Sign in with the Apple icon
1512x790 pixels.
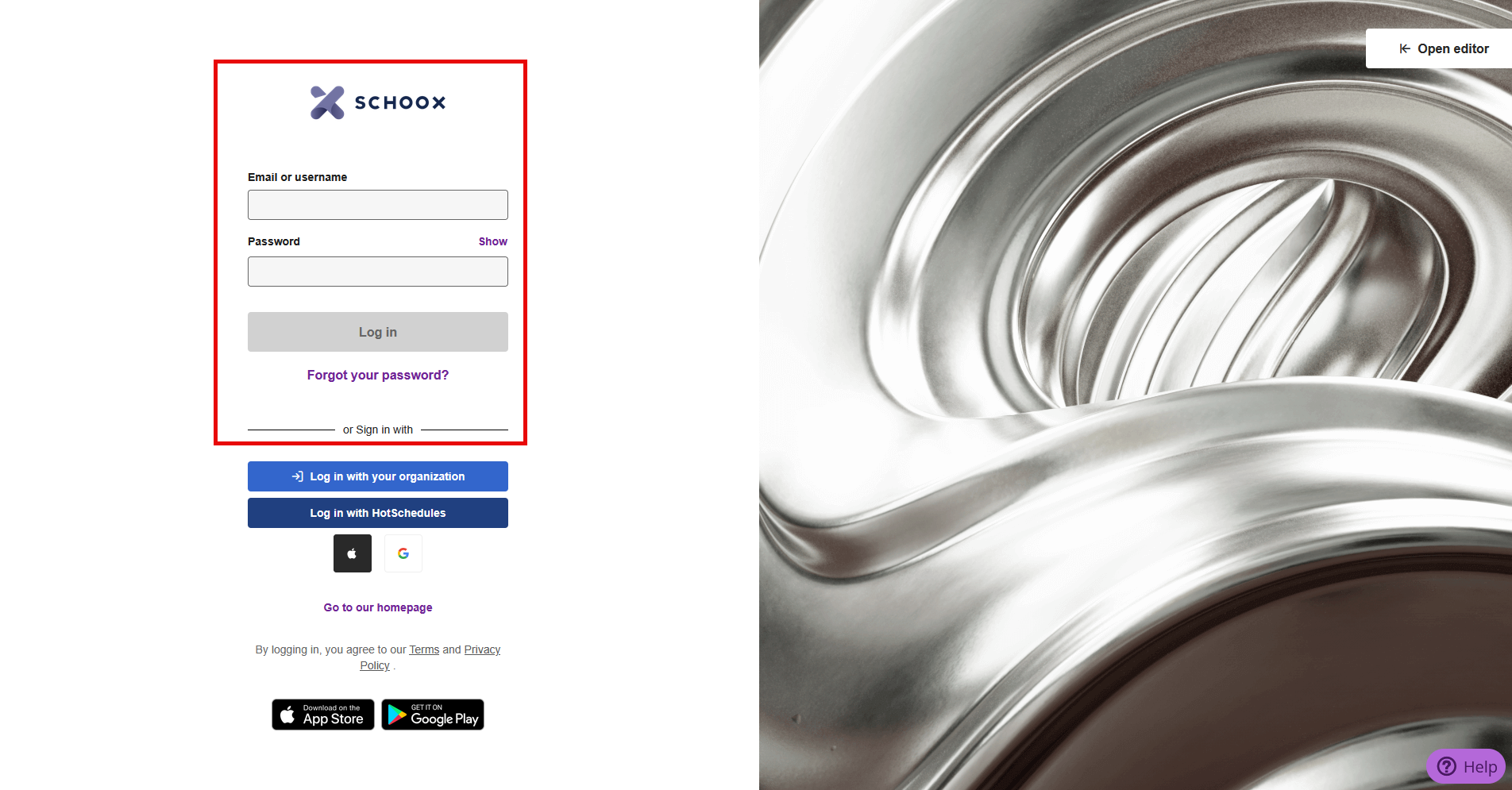click(353, 553)
